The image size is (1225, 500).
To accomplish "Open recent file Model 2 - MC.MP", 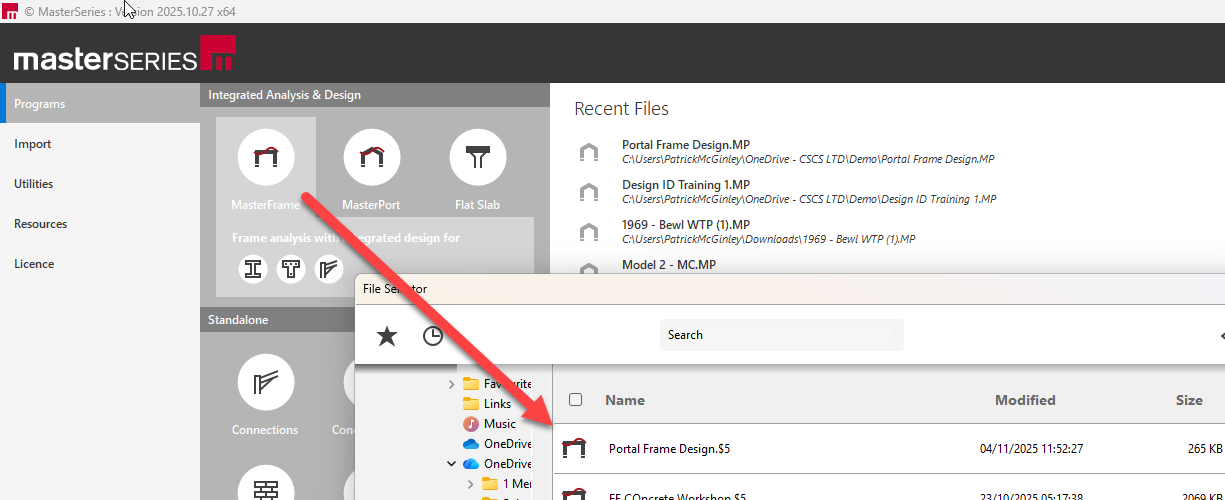I will [669, 264].
